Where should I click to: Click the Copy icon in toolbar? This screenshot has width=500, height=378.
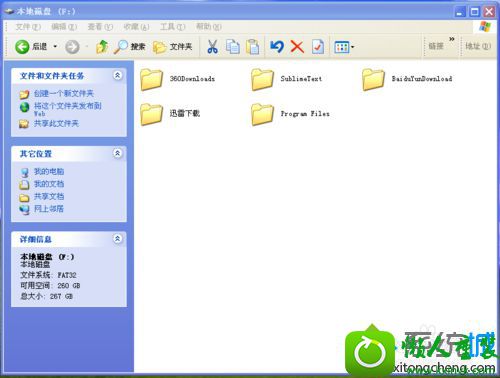[x=233, y=47]
